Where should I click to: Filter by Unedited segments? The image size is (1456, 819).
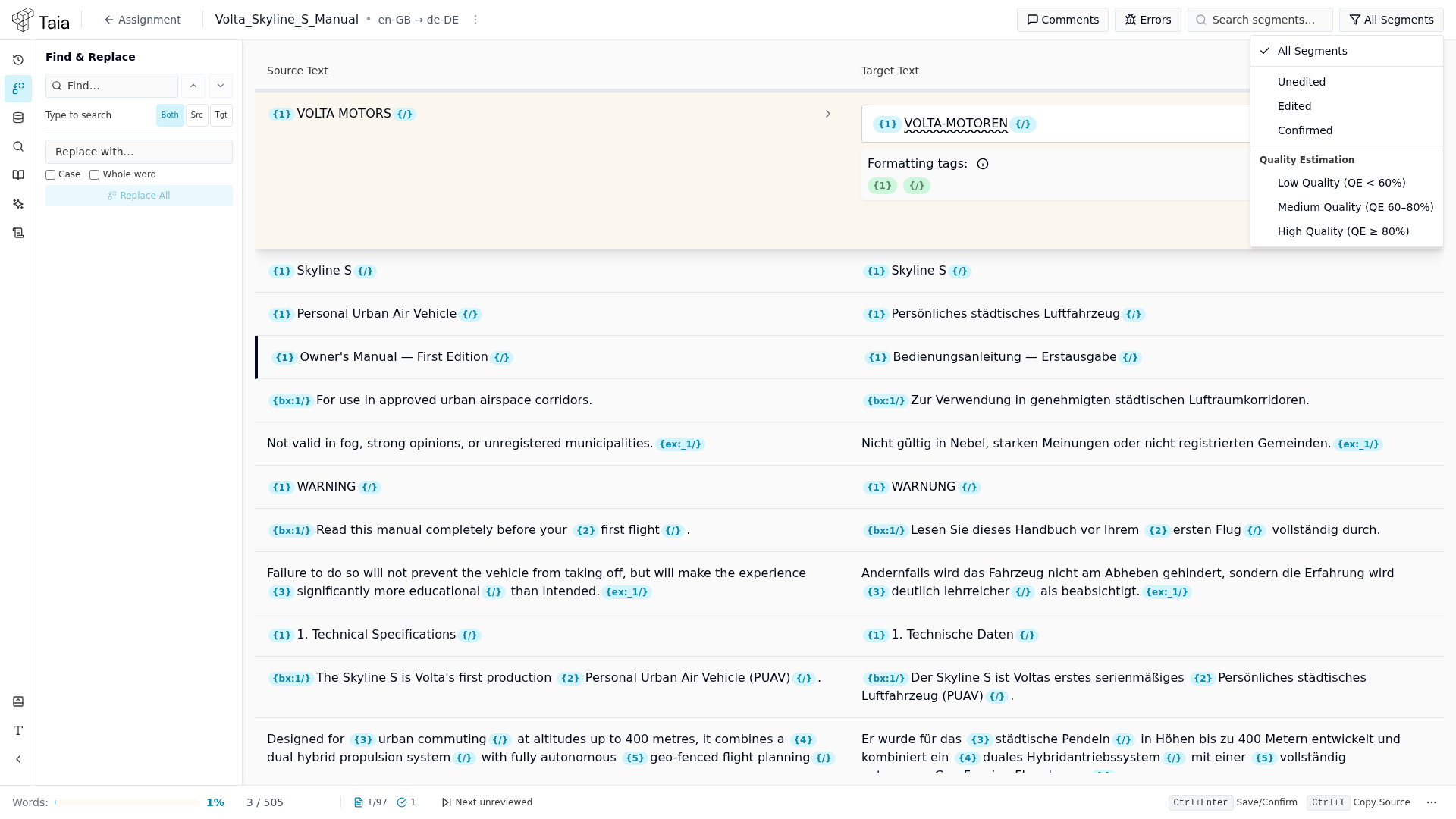(x=1347, y=82)
